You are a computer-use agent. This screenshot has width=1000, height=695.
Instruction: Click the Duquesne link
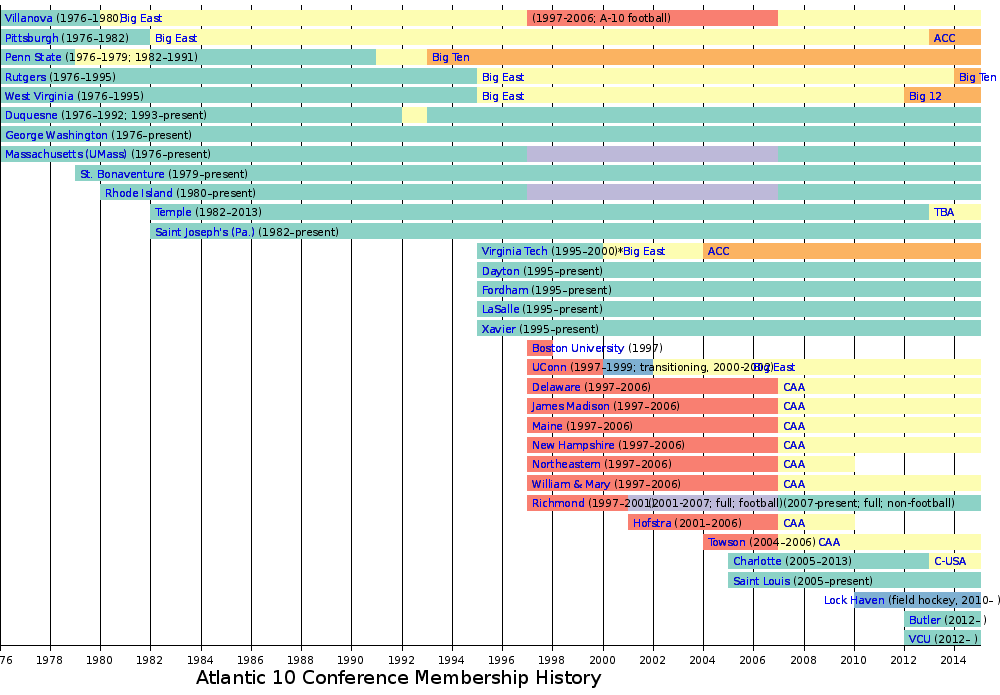(31, 115)
